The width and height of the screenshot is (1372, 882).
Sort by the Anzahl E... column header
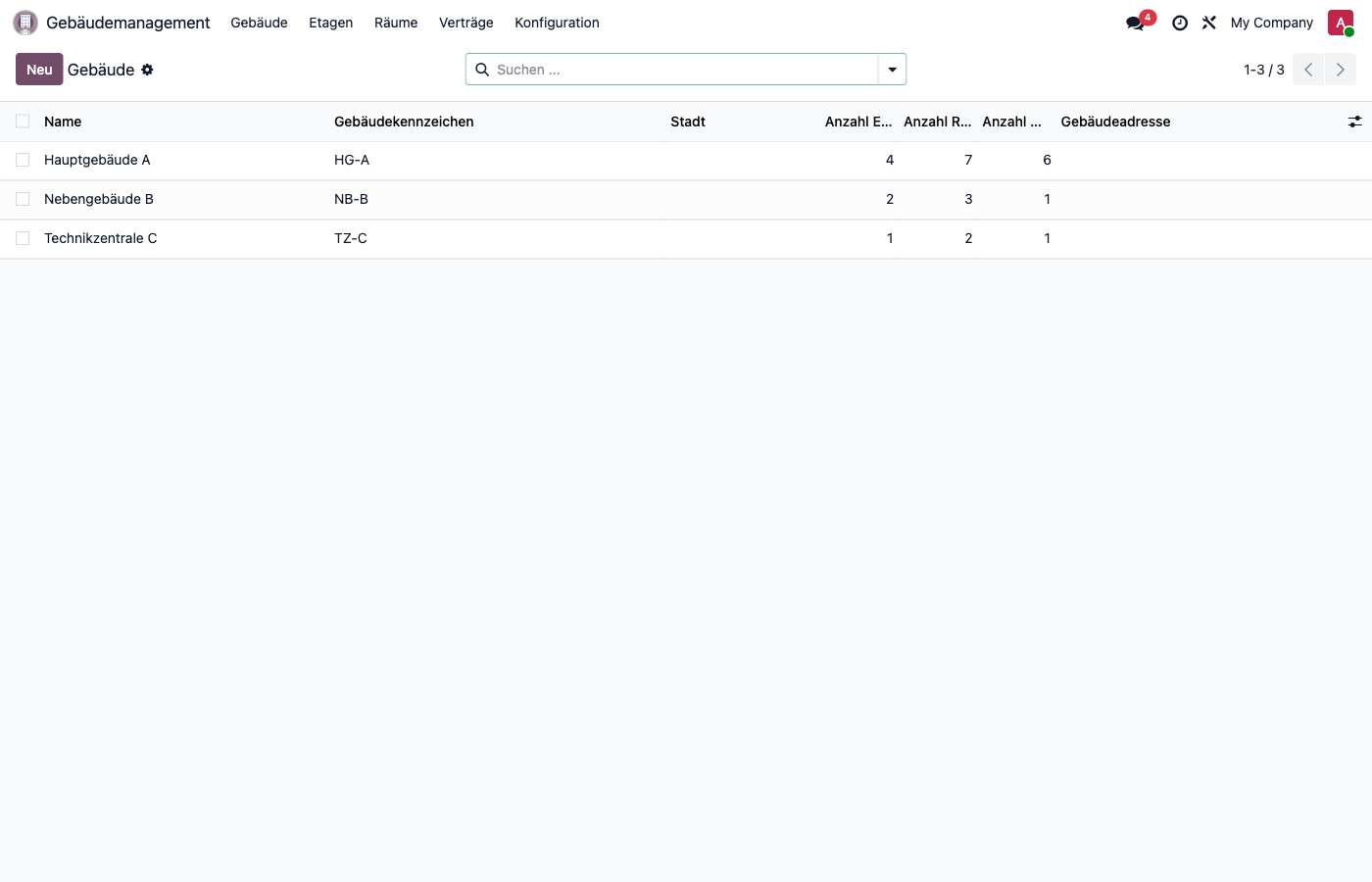(858, 122)
